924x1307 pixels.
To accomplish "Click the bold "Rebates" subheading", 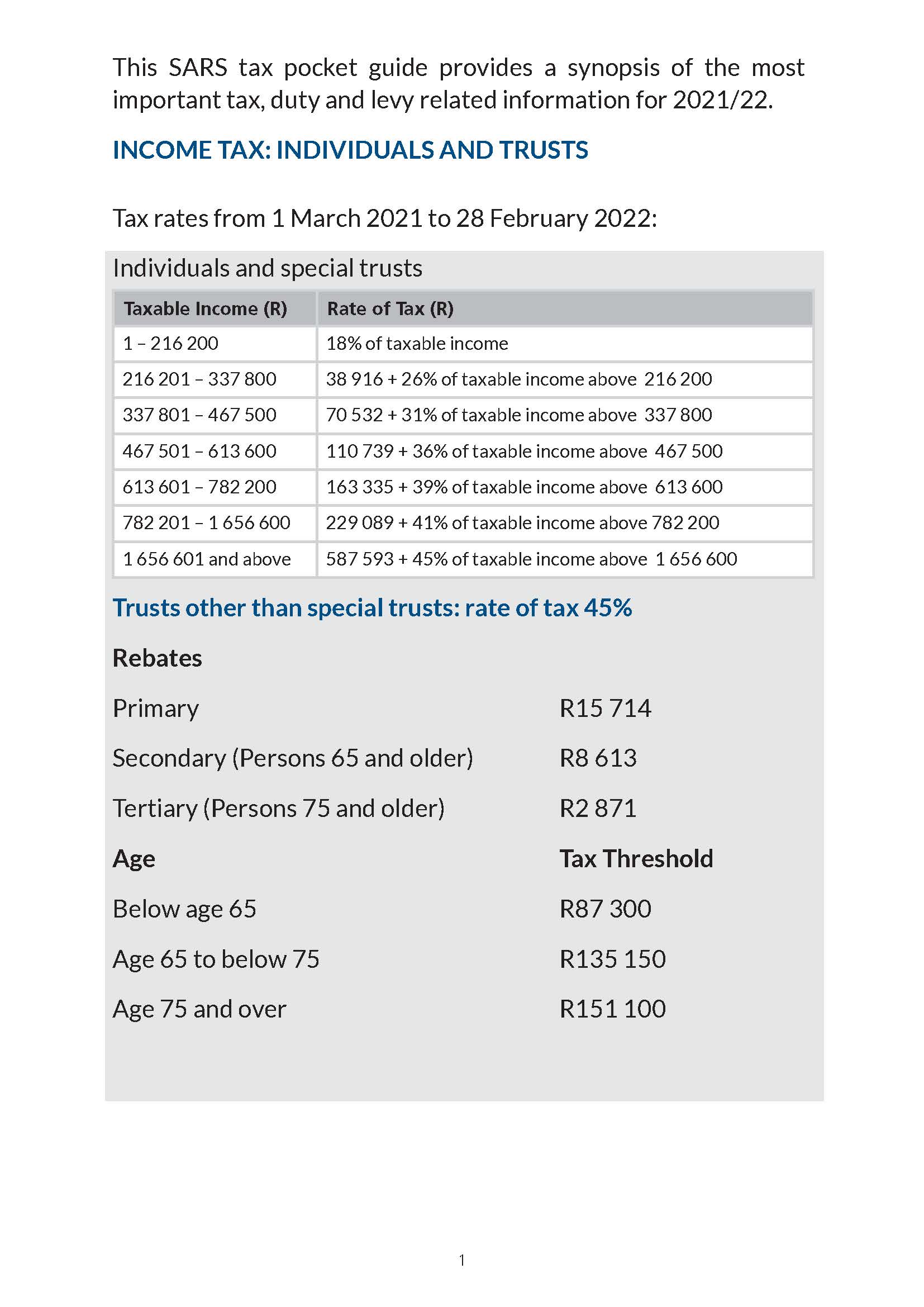I will tap(157, 658).
